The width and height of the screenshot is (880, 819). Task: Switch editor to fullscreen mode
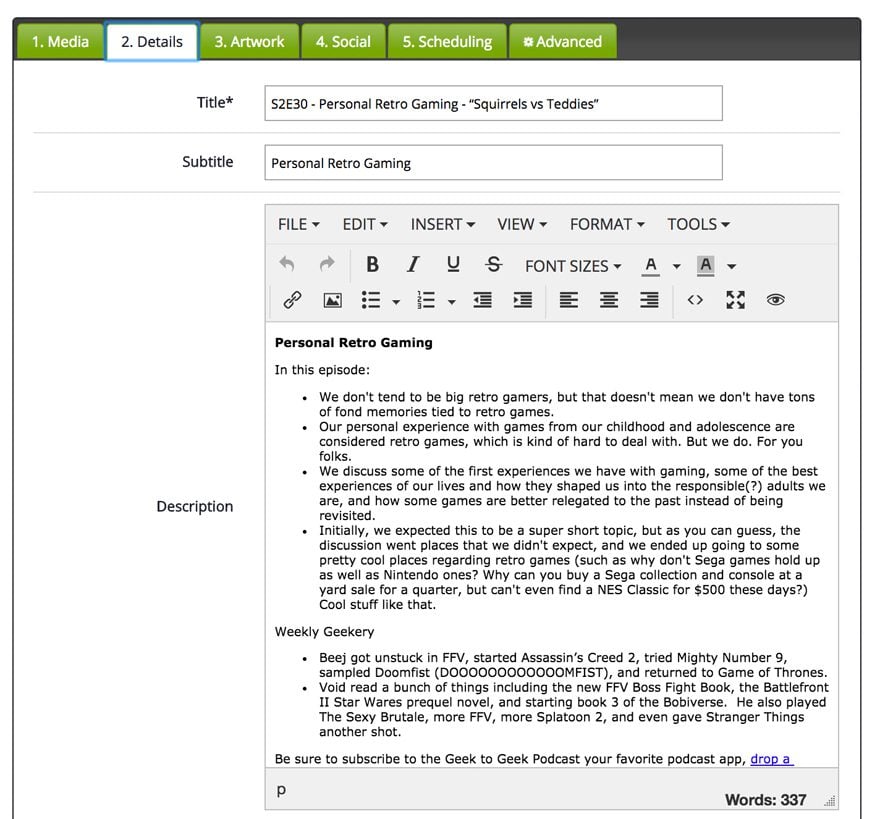tap(735, 300)
